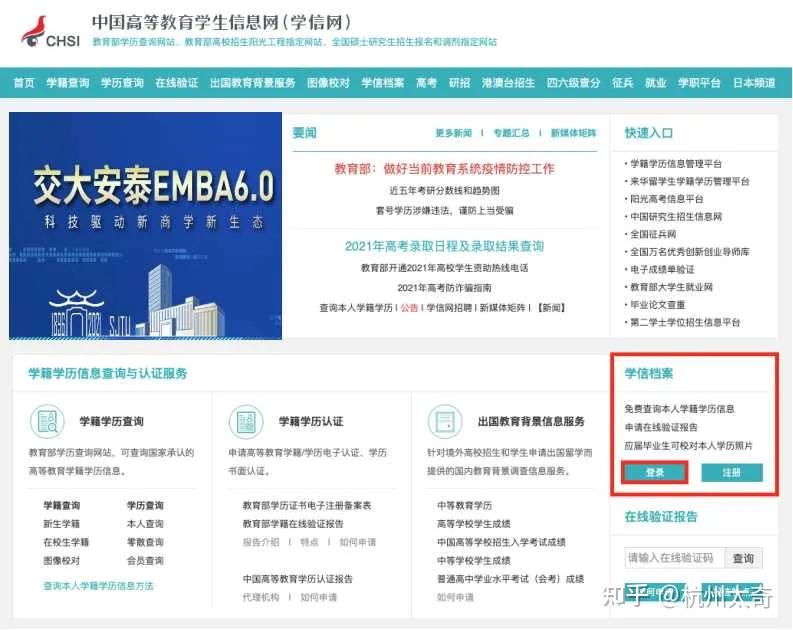This screenshot has height=630, width=793.
Task: Open 毕业论文查重 quick link
Action: coord(657,304)
